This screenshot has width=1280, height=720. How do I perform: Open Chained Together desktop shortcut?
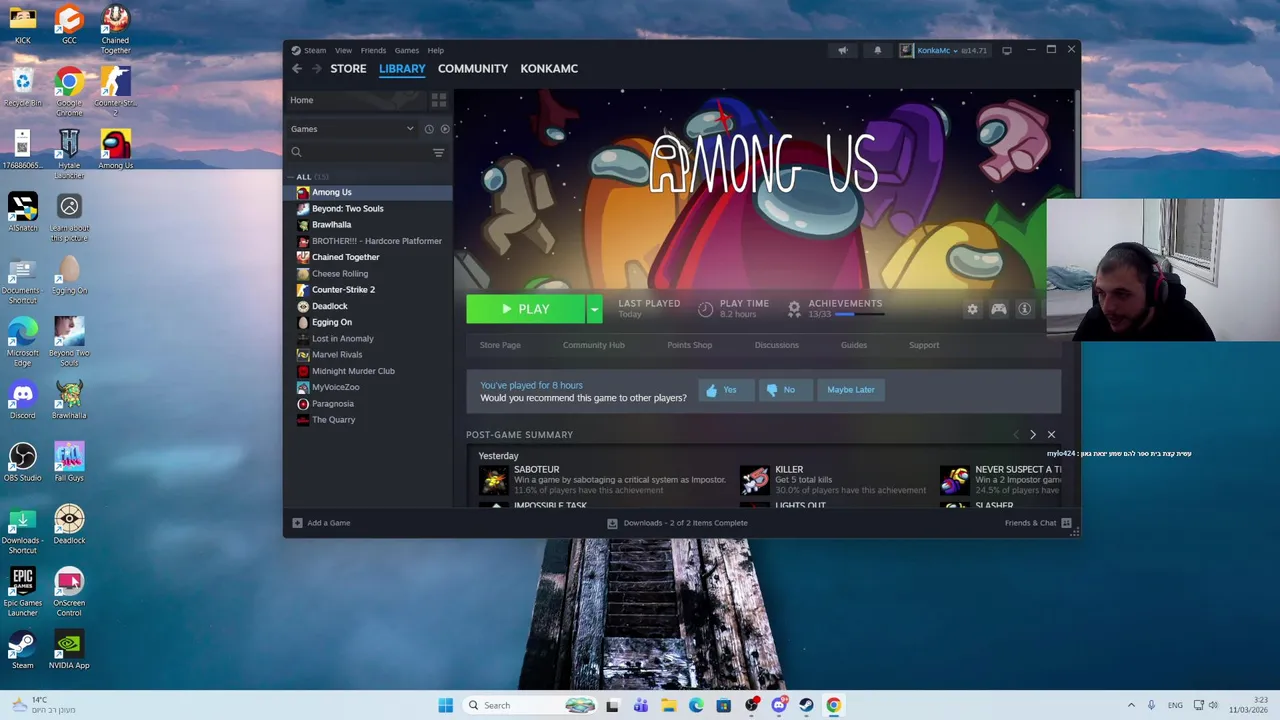coord(115,30)
